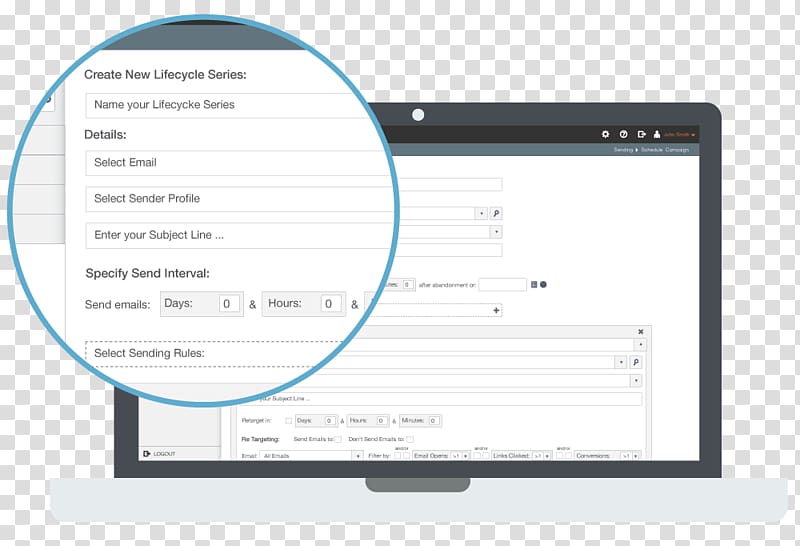Screen dimensions: 800x546
Task: Click the Retarget Minutes value box
Action: [433, 421]
